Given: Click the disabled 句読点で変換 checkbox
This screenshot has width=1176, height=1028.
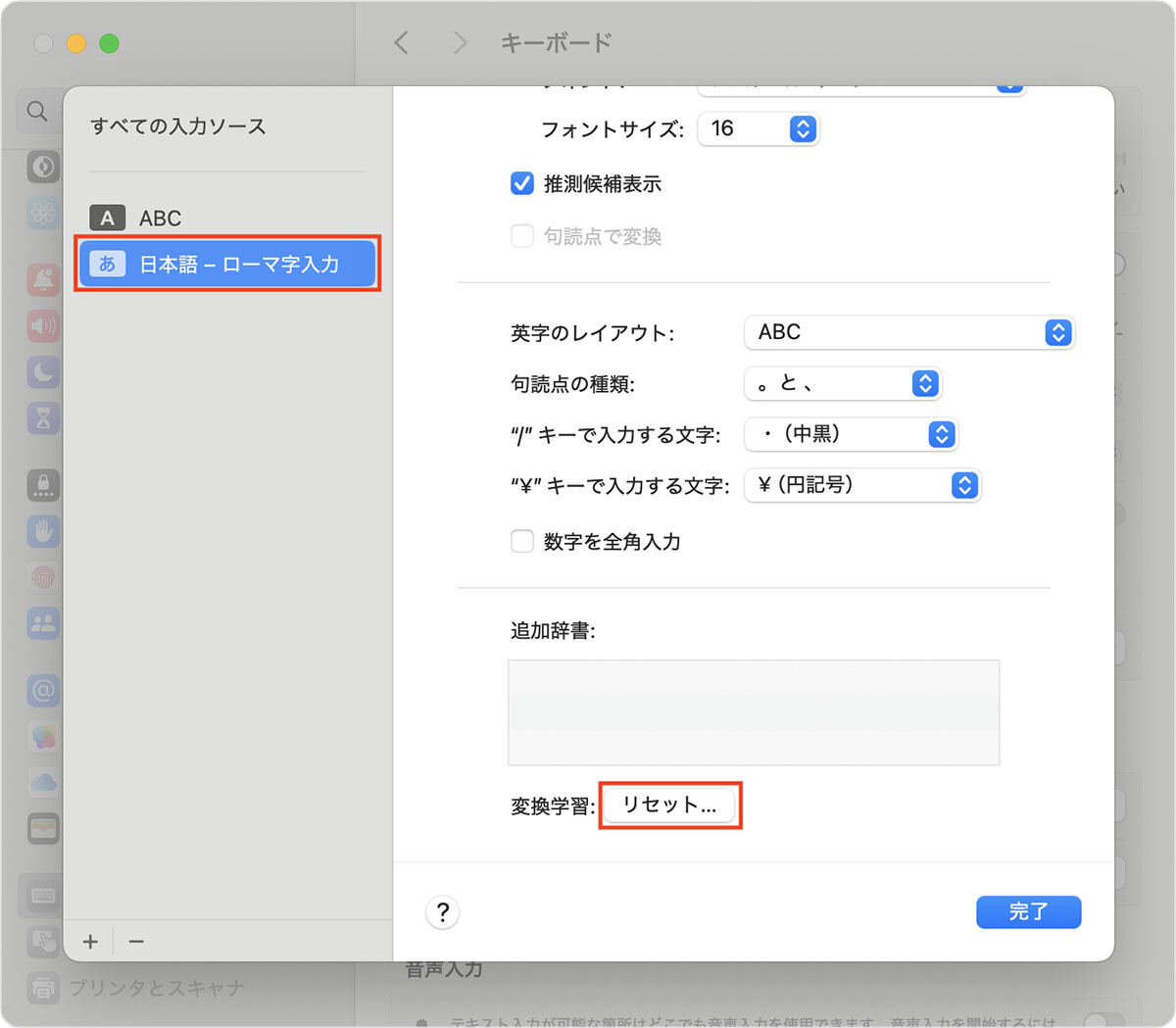Looking at the screenshot, I should point(522,236).
